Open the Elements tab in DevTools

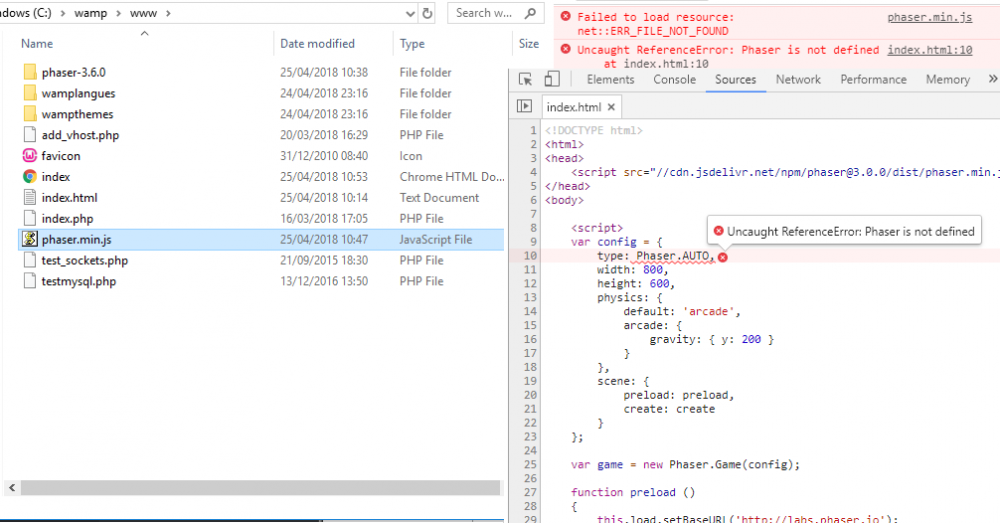coord(610,79)
